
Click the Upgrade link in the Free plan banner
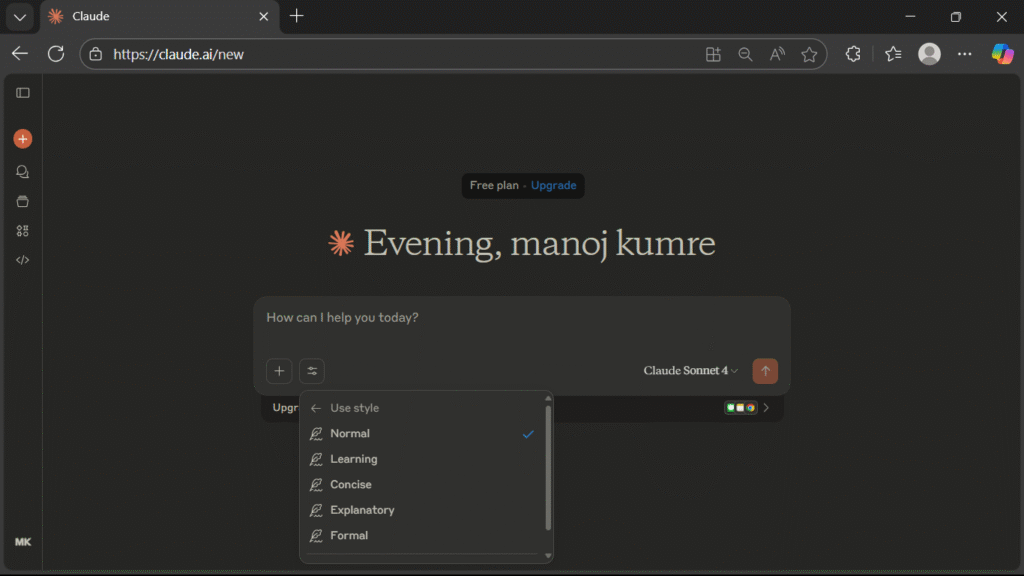point(553,185)
